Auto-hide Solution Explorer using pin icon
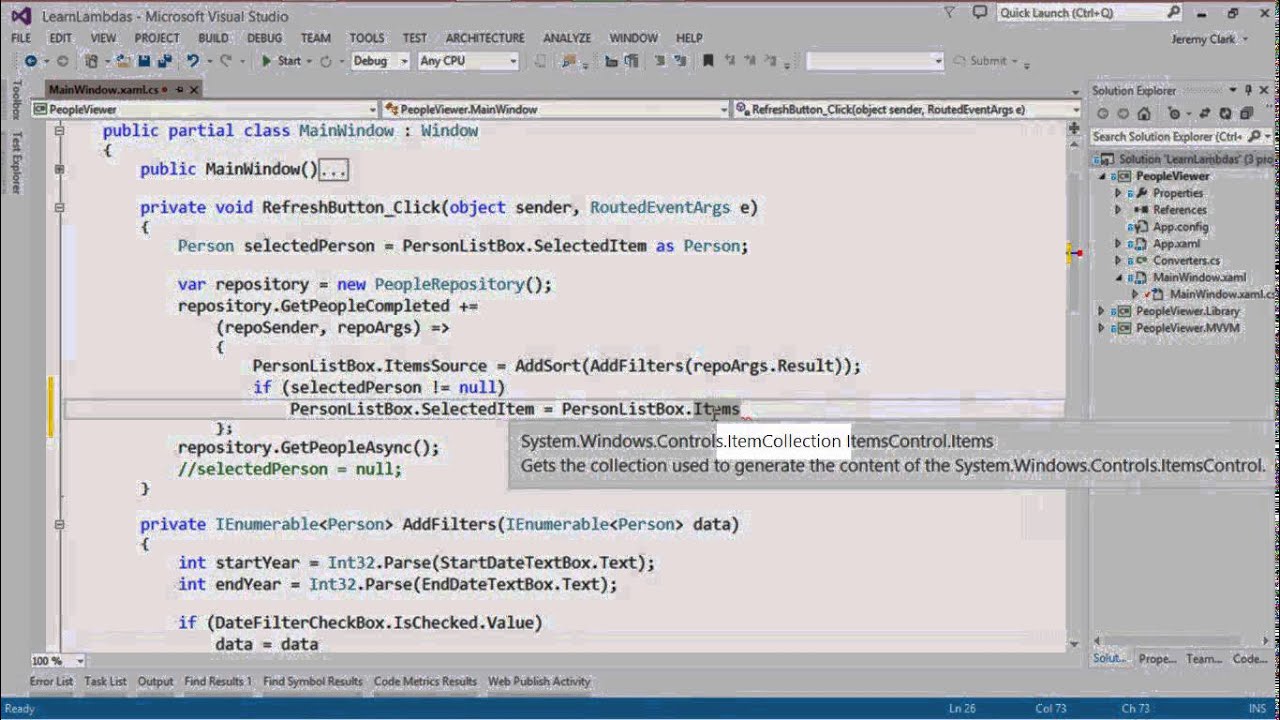 [1249, 90]
